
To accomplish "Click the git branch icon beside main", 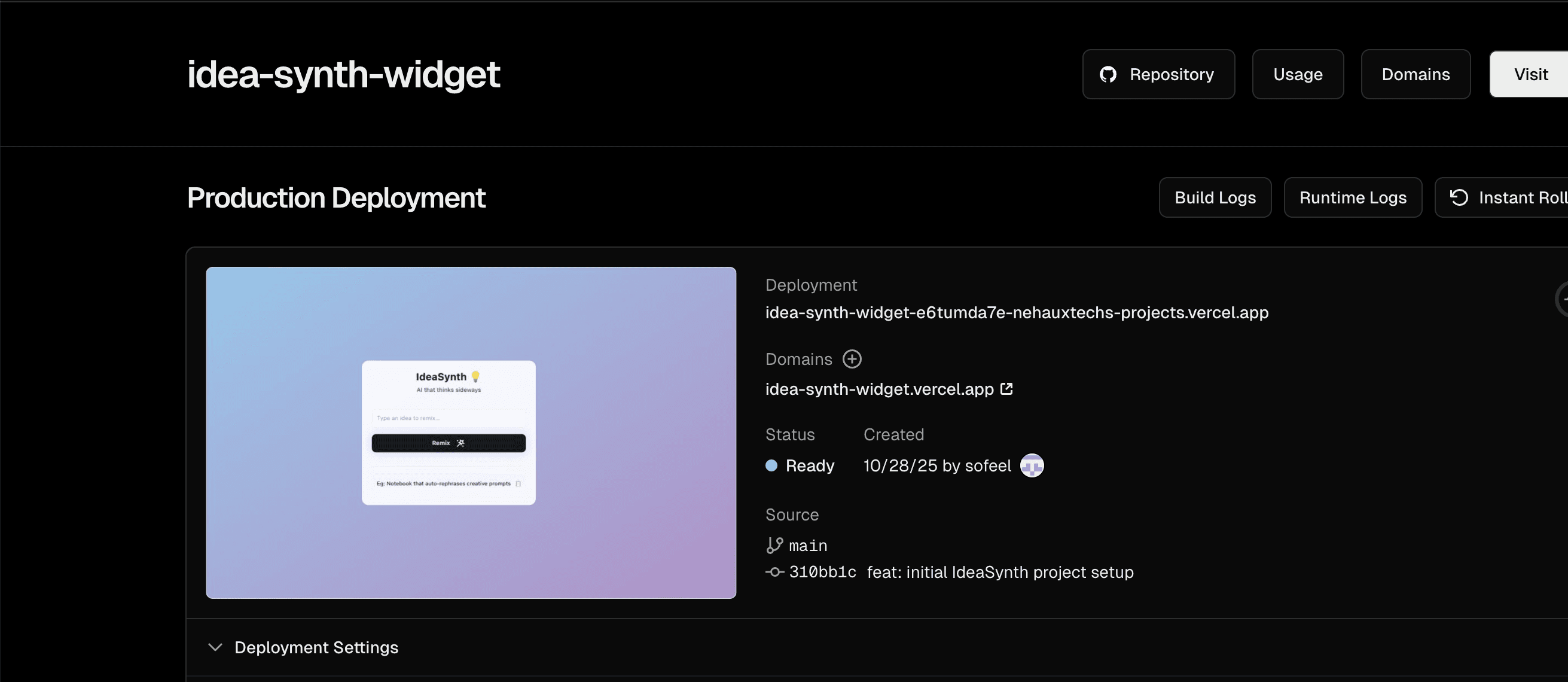I will point(774,545).
